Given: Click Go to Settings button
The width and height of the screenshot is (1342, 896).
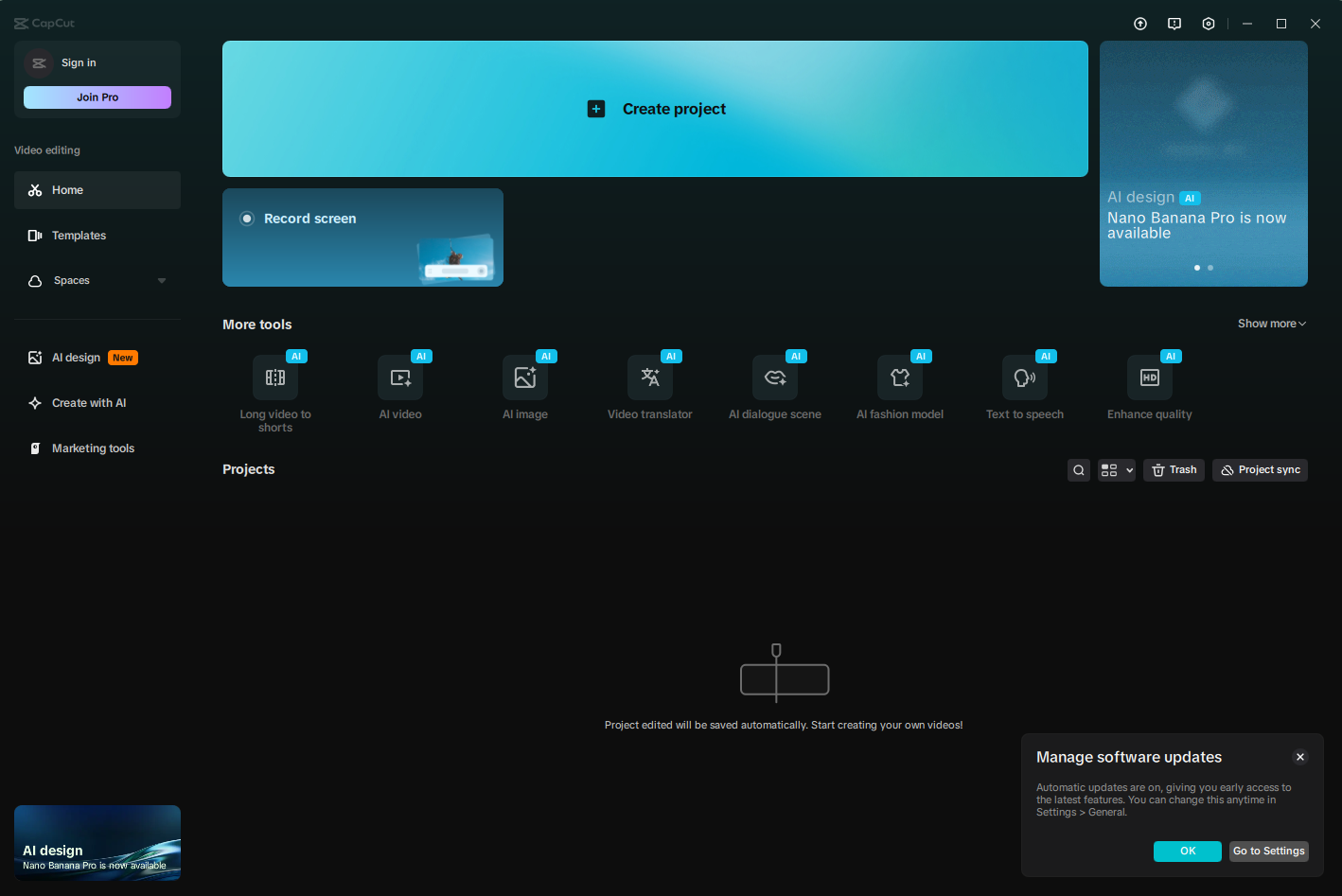Looking at the screenshot, I should [1269, 852].
